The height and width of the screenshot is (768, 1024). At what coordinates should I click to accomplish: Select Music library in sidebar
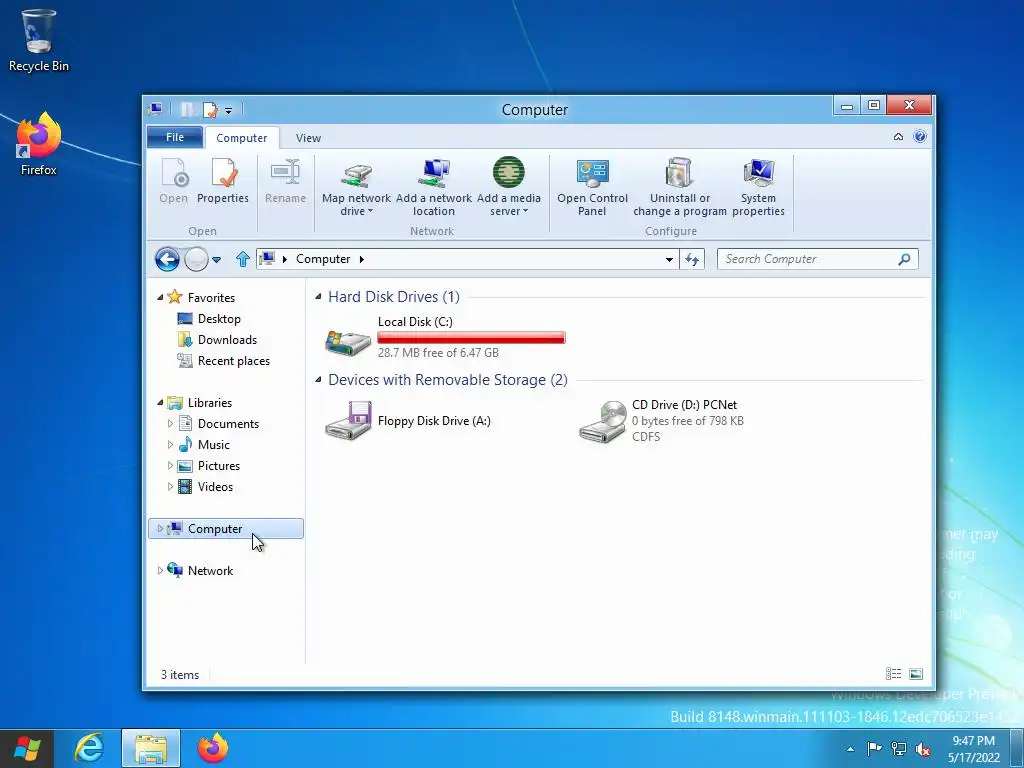pos(214,445)
